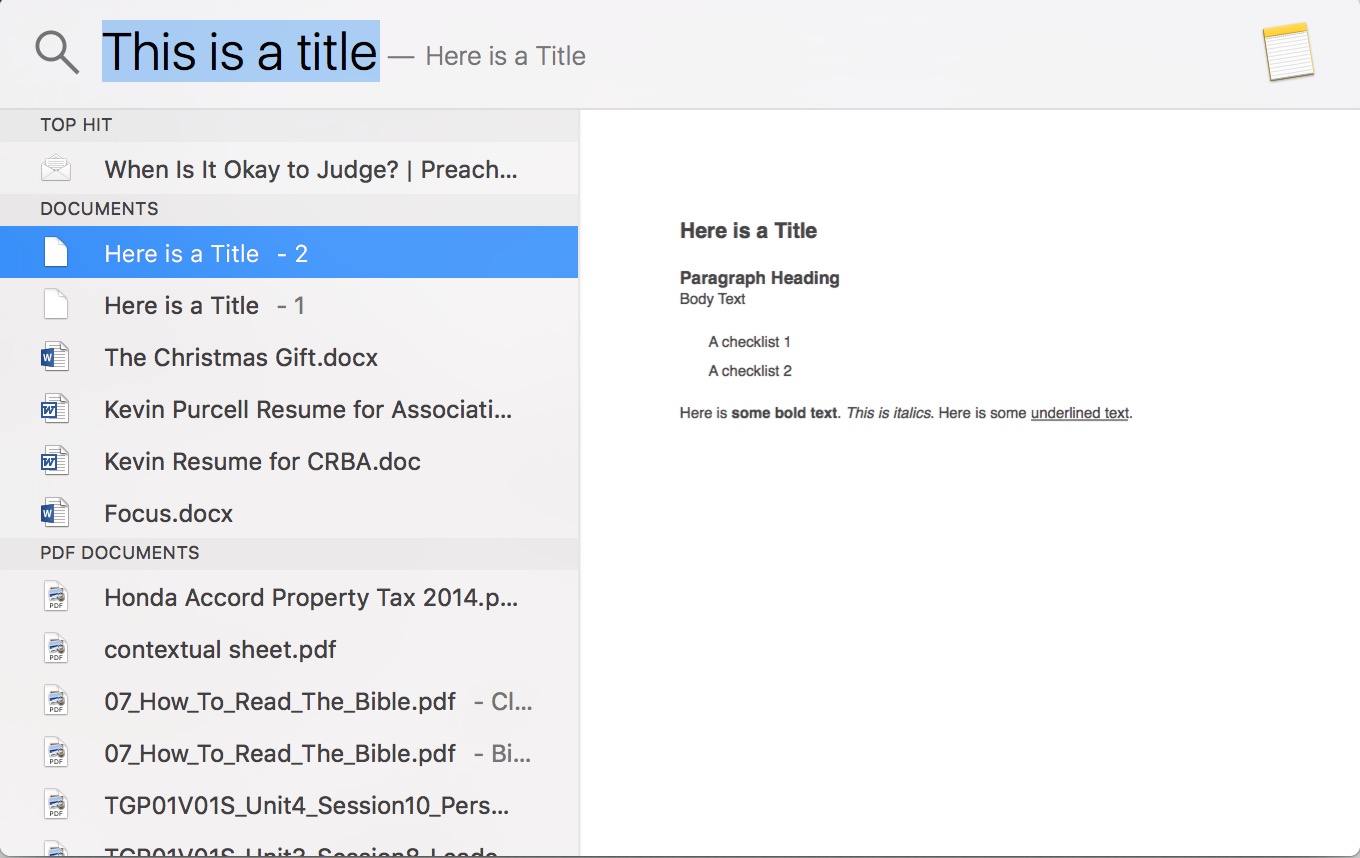Screen dimensions: 1360x858
Task: Select the "DOCUMENTS" section header
Action: (97, 209)
